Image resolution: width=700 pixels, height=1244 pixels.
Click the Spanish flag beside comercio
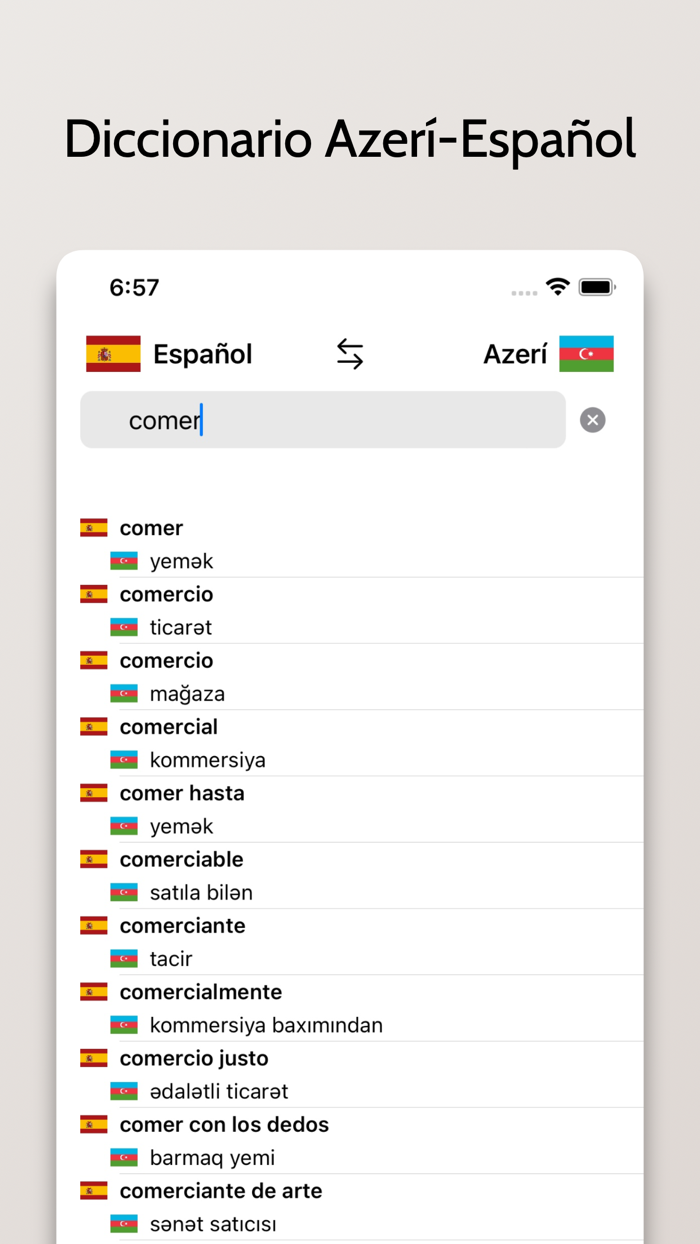pos(93,593)
